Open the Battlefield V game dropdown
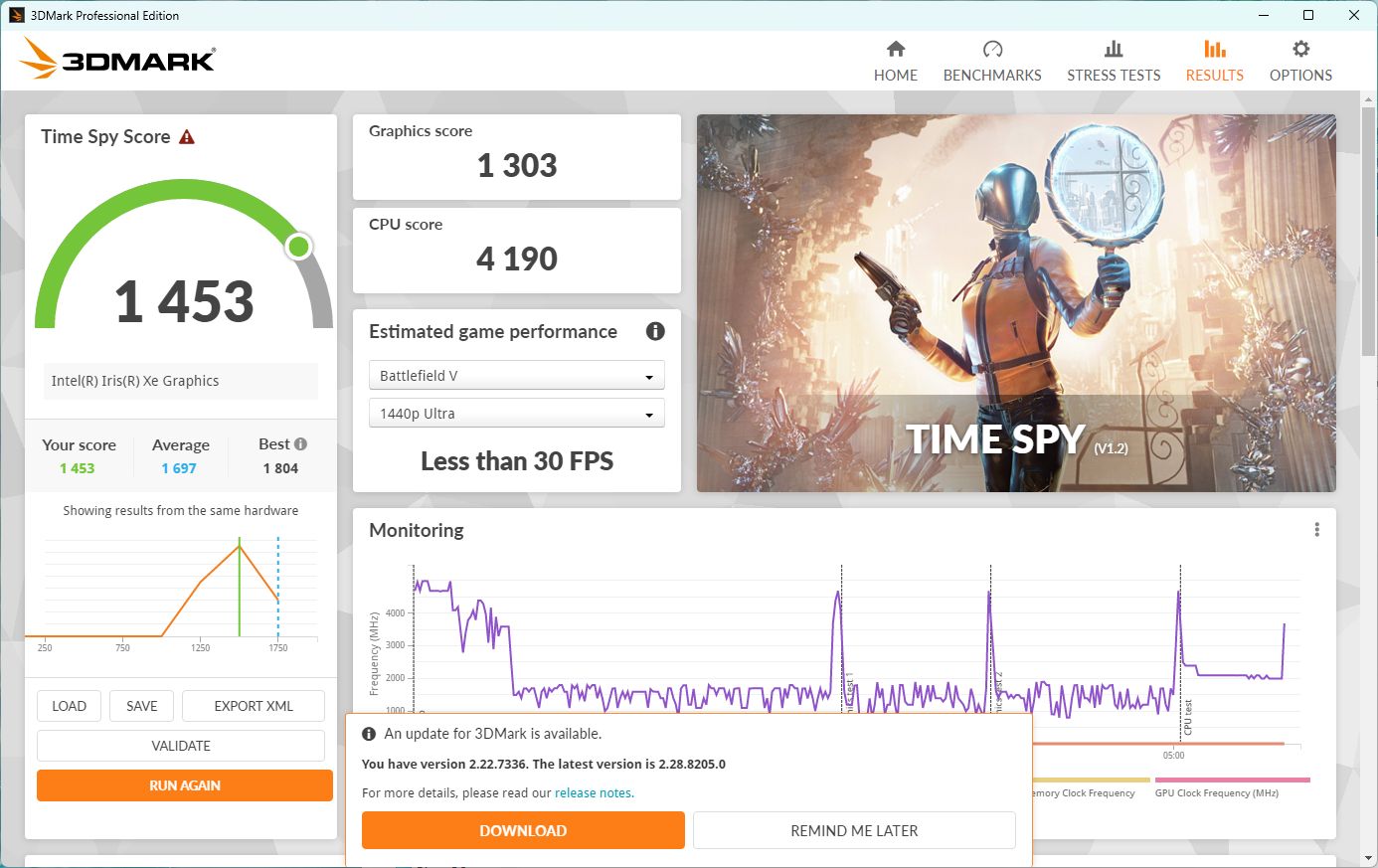Screen dimensions: 1378x868 click(517, 376)
